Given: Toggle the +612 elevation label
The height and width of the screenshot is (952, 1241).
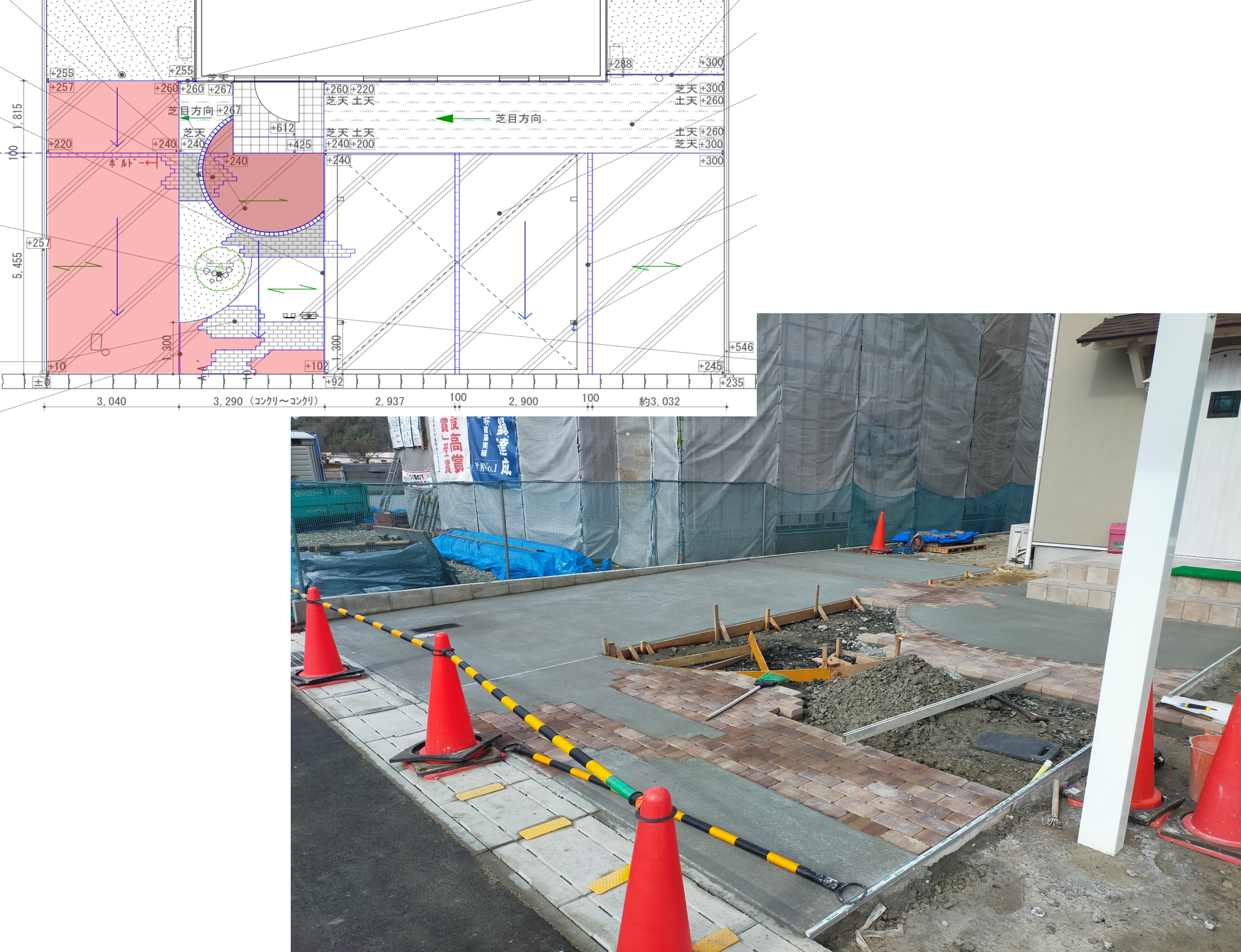Looking at the screenshot, I should tap(283, 129).
